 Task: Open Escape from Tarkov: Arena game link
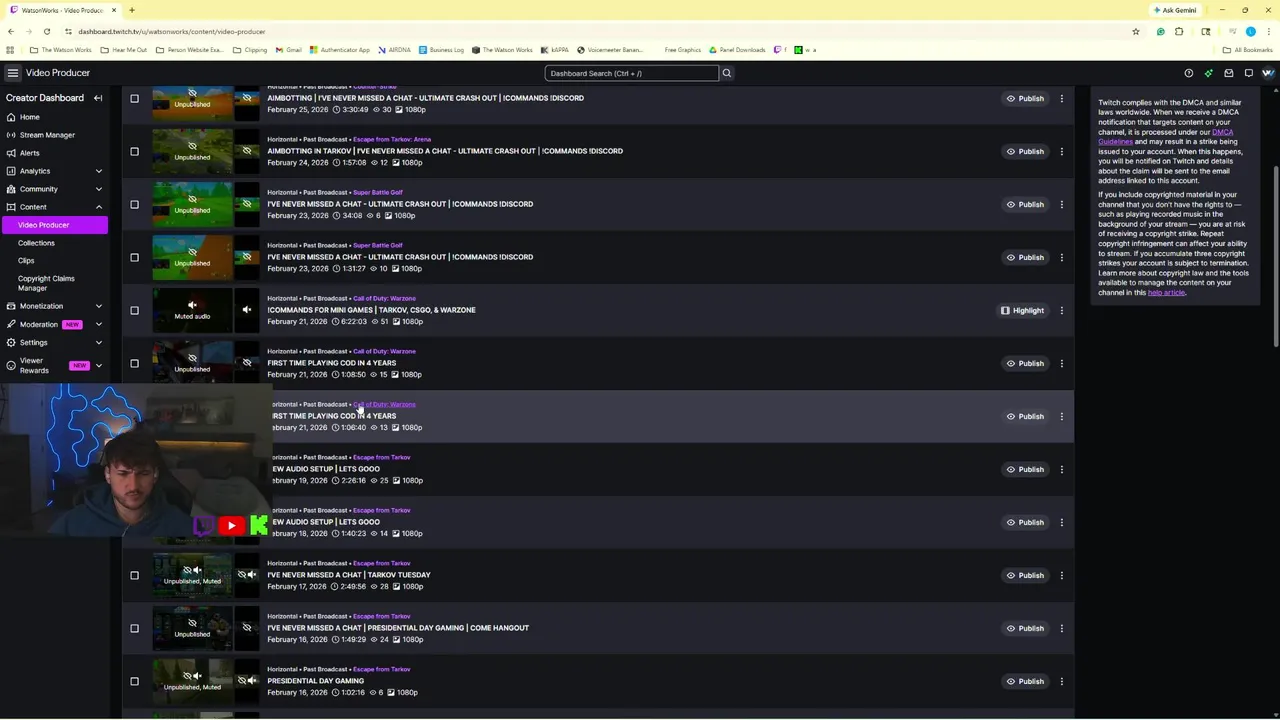pos(391,139)
